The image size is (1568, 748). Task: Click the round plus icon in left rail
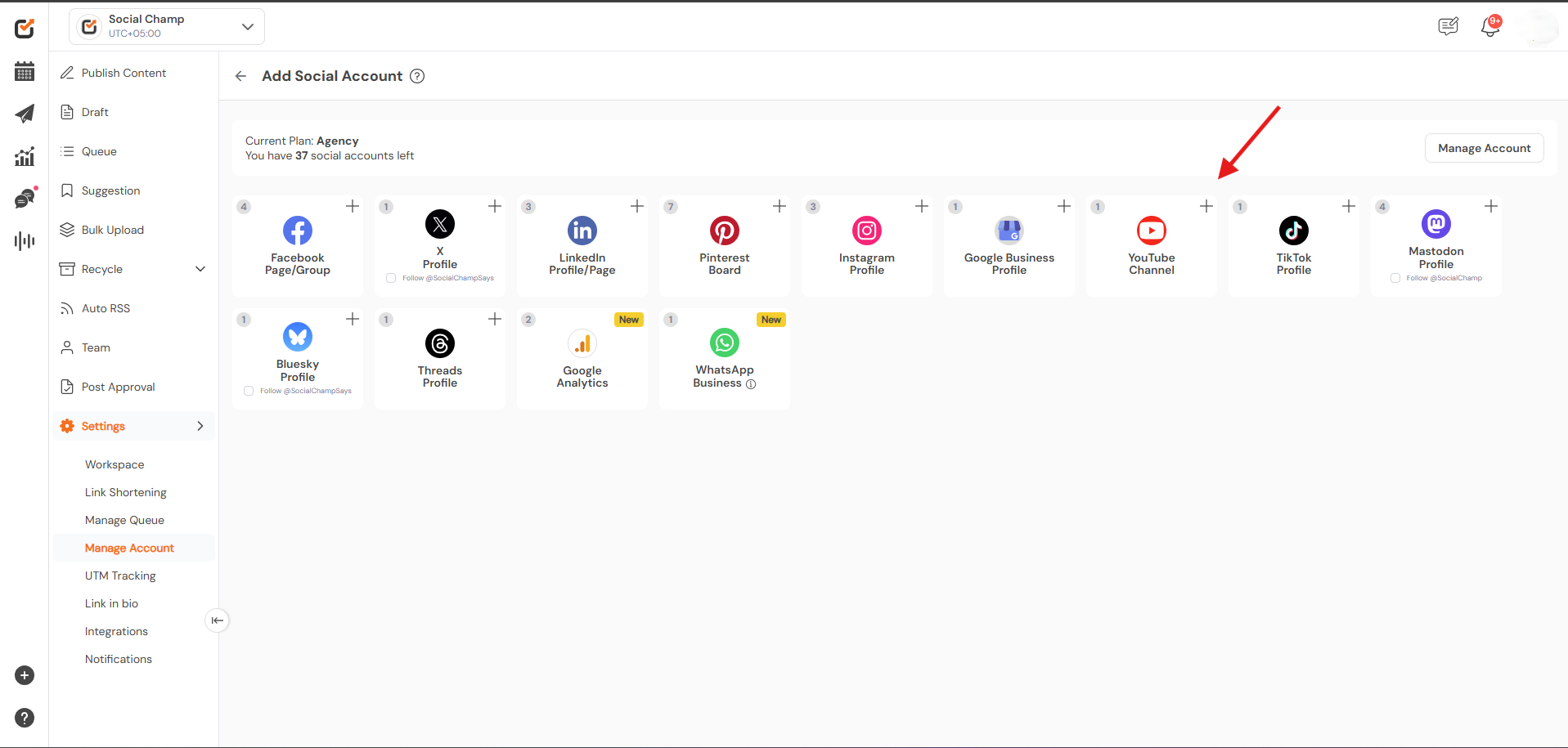(x=25, y=675)
